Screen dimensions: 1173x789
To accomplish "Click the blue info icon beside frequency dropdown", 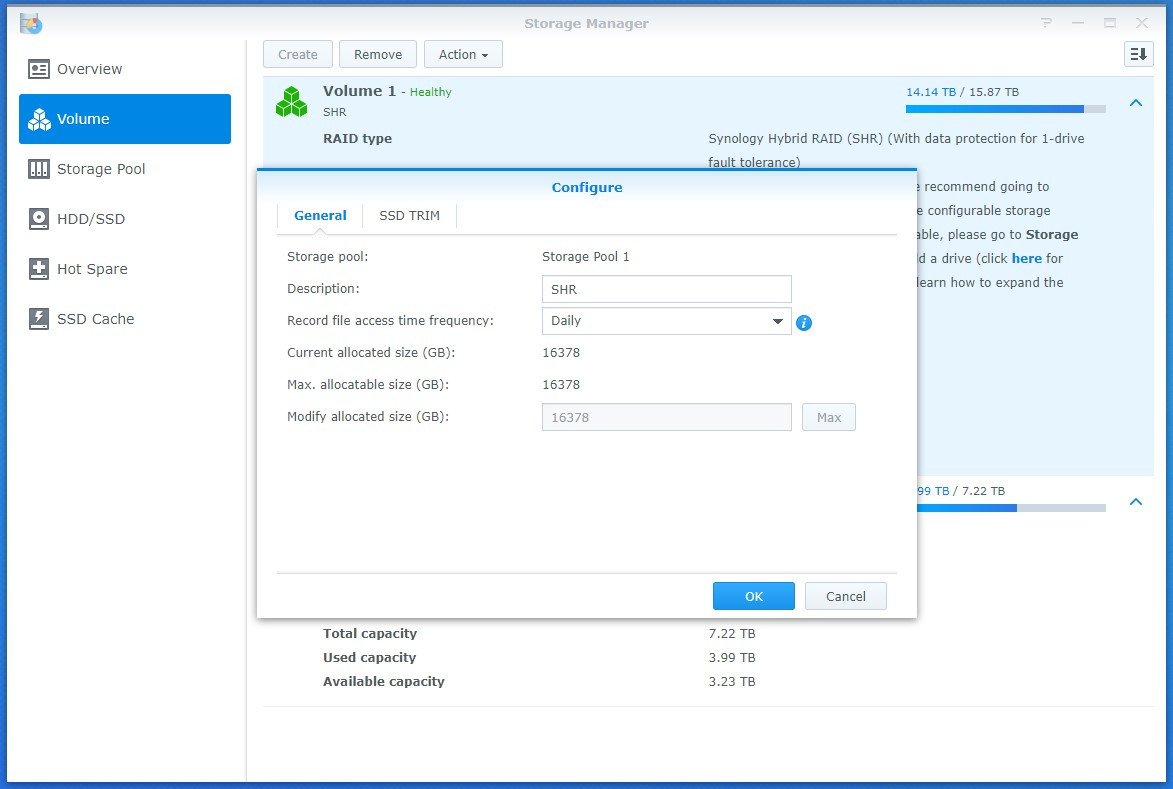I will click(804, 323).
